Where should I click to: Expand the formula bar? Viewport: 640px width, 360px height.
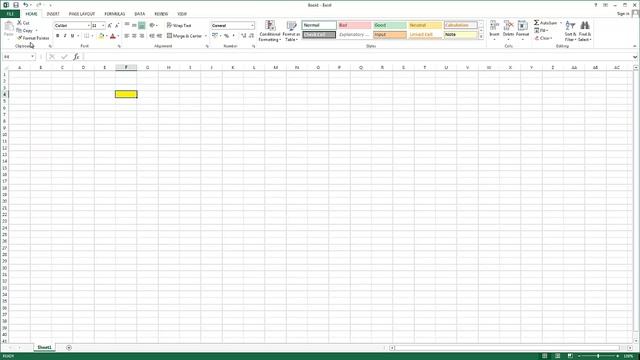[635, 57]
